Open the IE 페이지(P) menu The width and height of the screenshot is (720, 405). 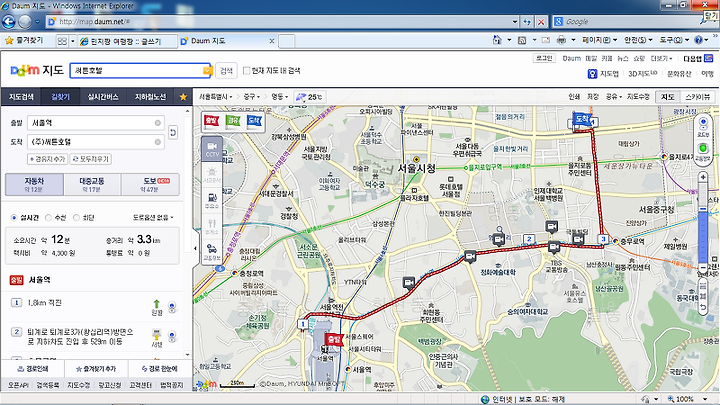[599, 40]
